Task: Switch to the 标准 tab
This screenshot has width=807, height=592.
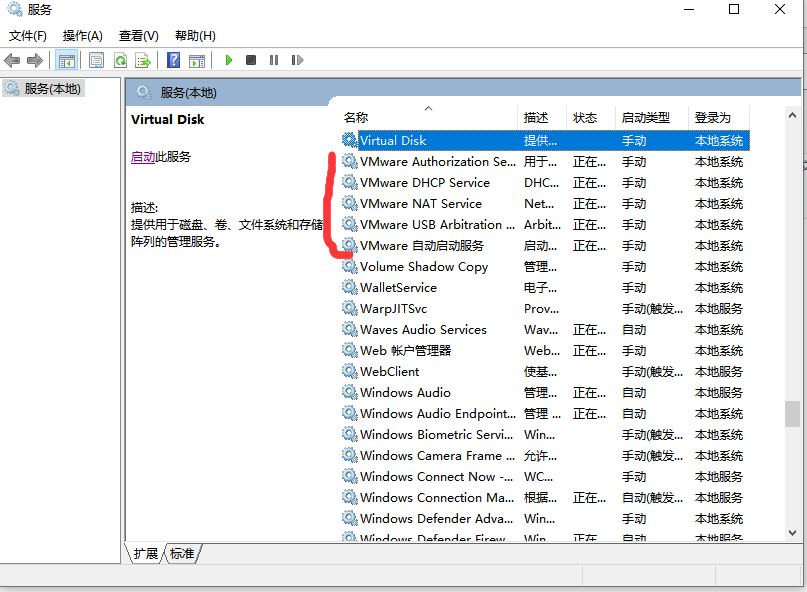Action: [182, 553]
